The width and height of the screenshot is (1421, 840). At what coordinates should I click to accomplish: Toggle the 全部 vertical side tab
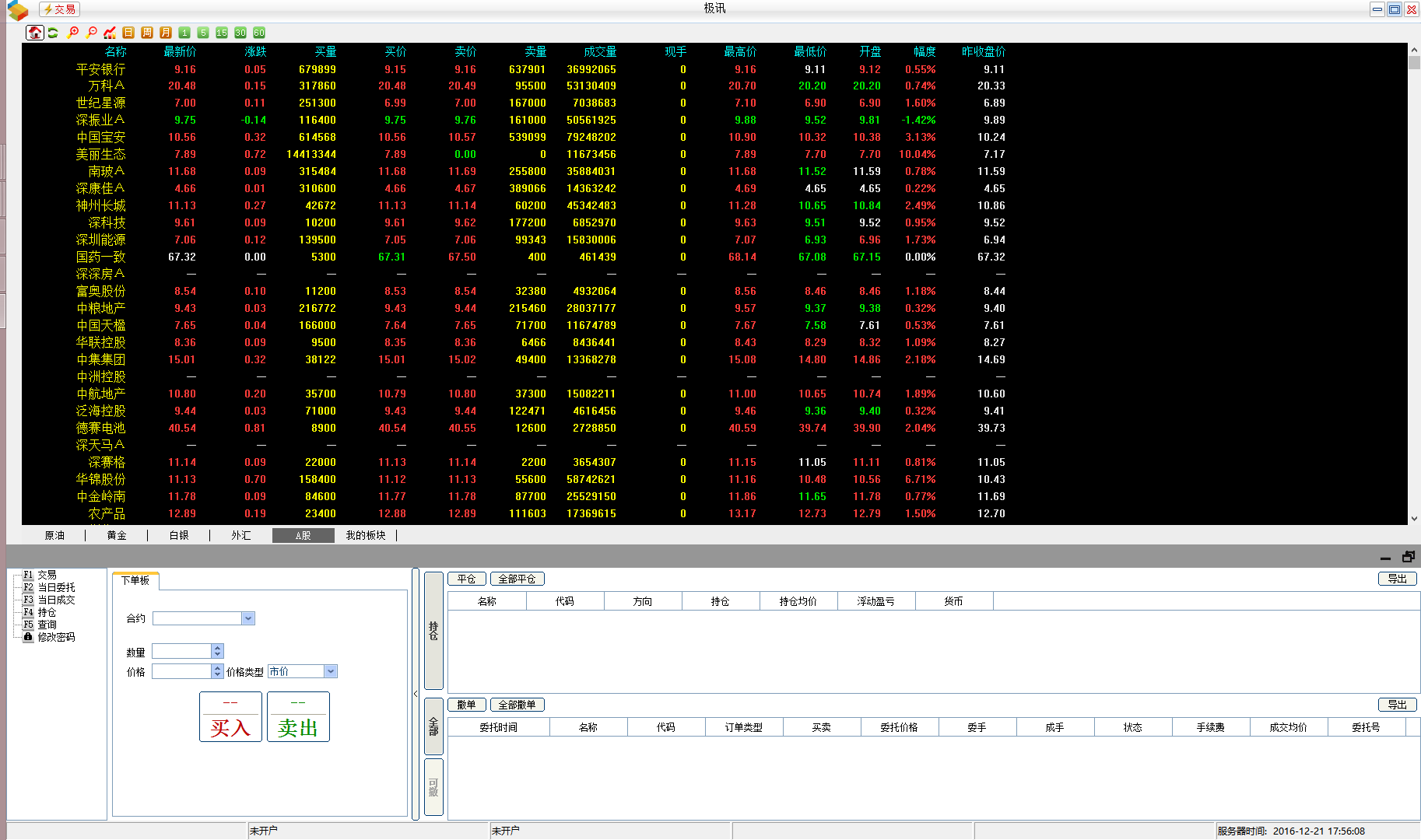tap(433, 726)
